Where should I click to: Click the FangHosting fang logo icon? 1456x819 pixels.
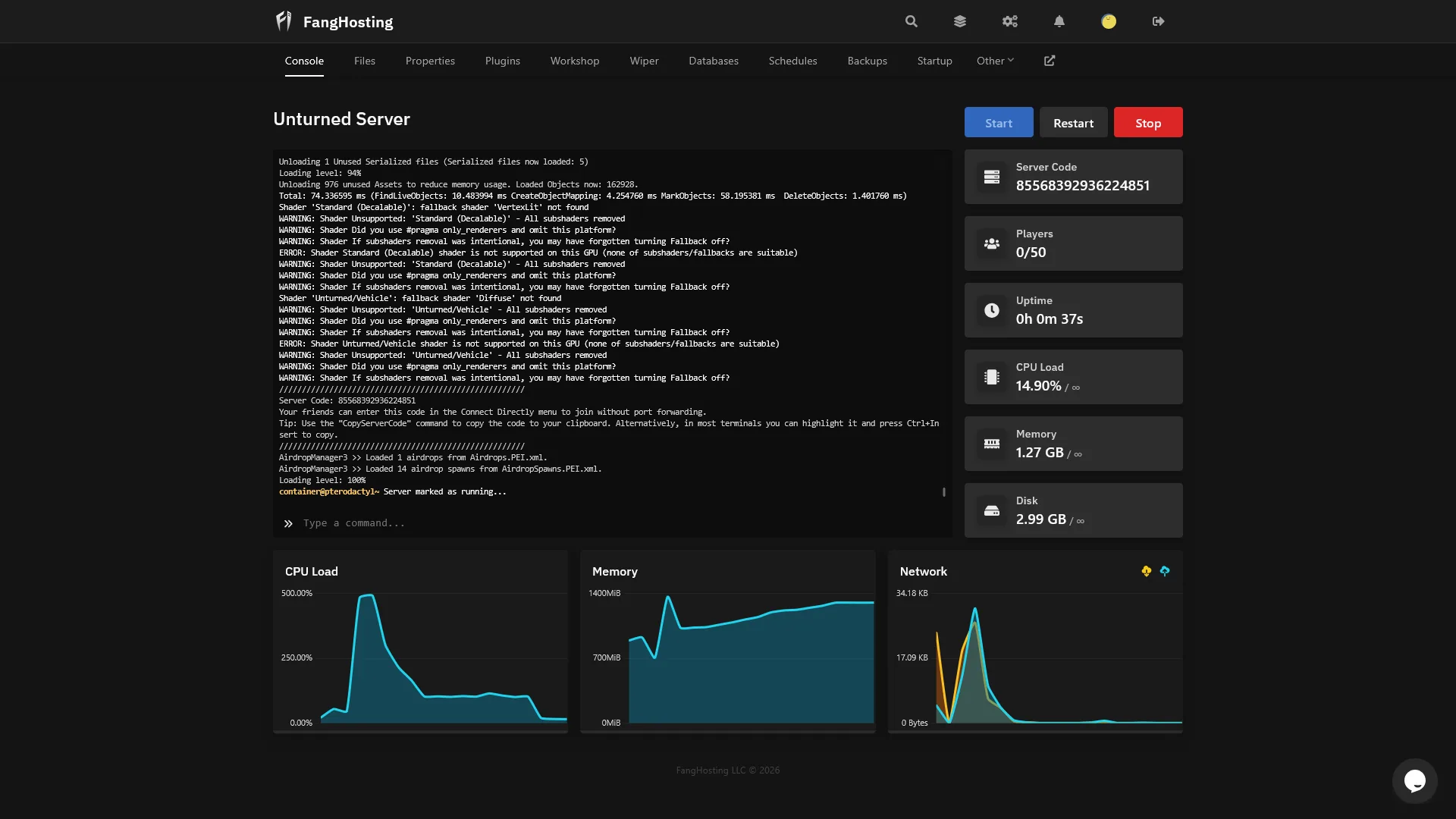[284, 21]
